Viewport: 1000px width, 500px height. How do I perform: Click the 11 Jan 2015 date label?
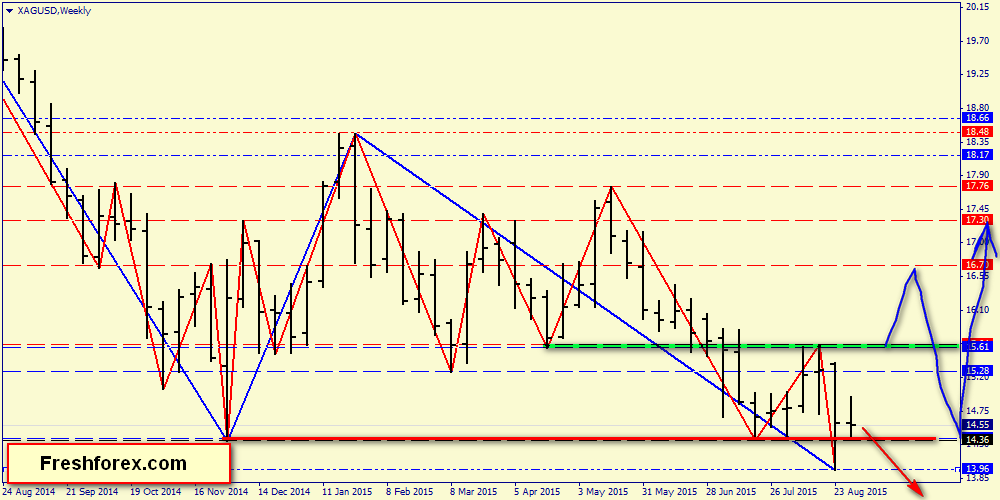(348, 492)
